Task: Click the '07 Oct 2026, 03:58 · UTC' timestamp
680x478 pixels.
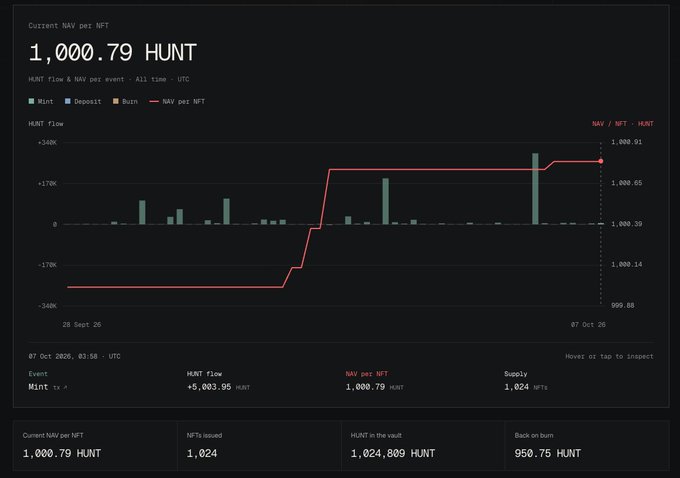Action: click(x=75, y=356)
